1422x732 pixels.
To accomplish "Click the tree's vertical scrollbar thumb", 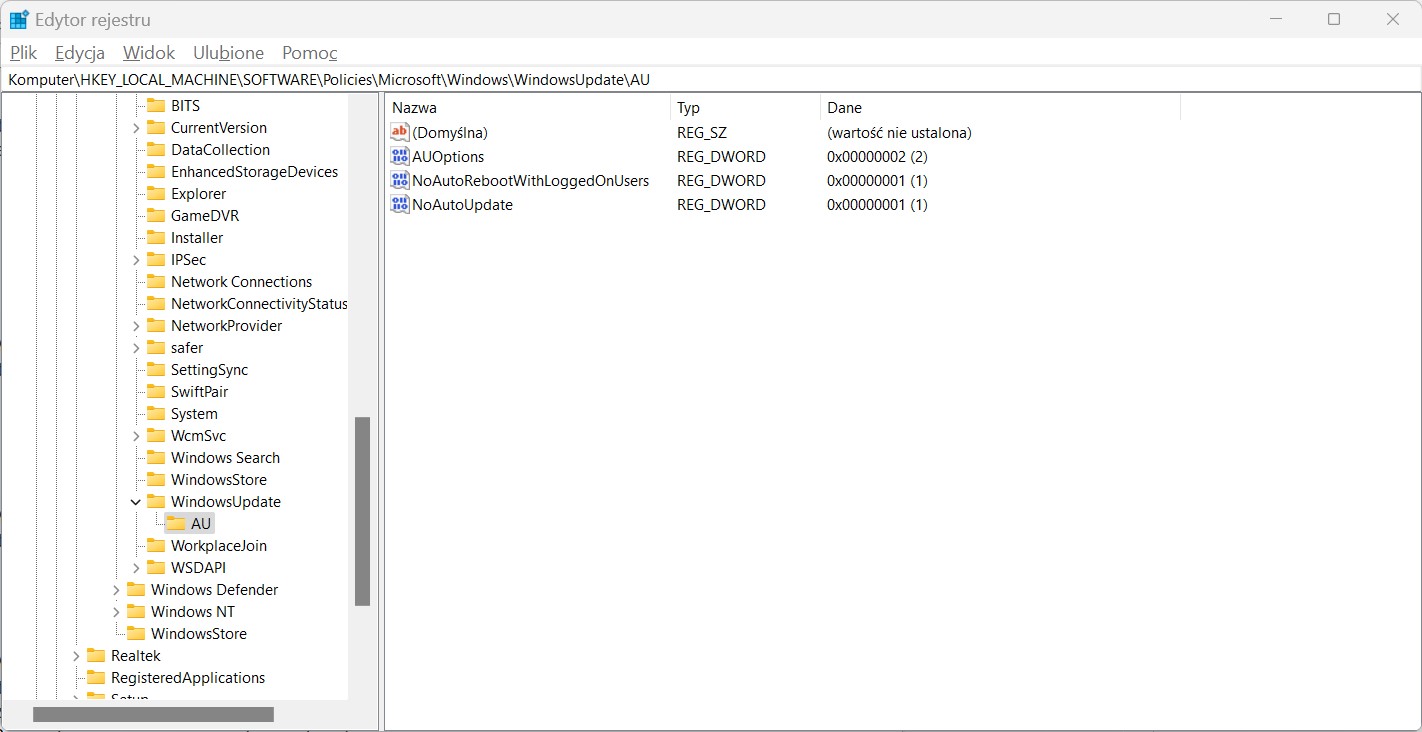I will coord(362,511).
